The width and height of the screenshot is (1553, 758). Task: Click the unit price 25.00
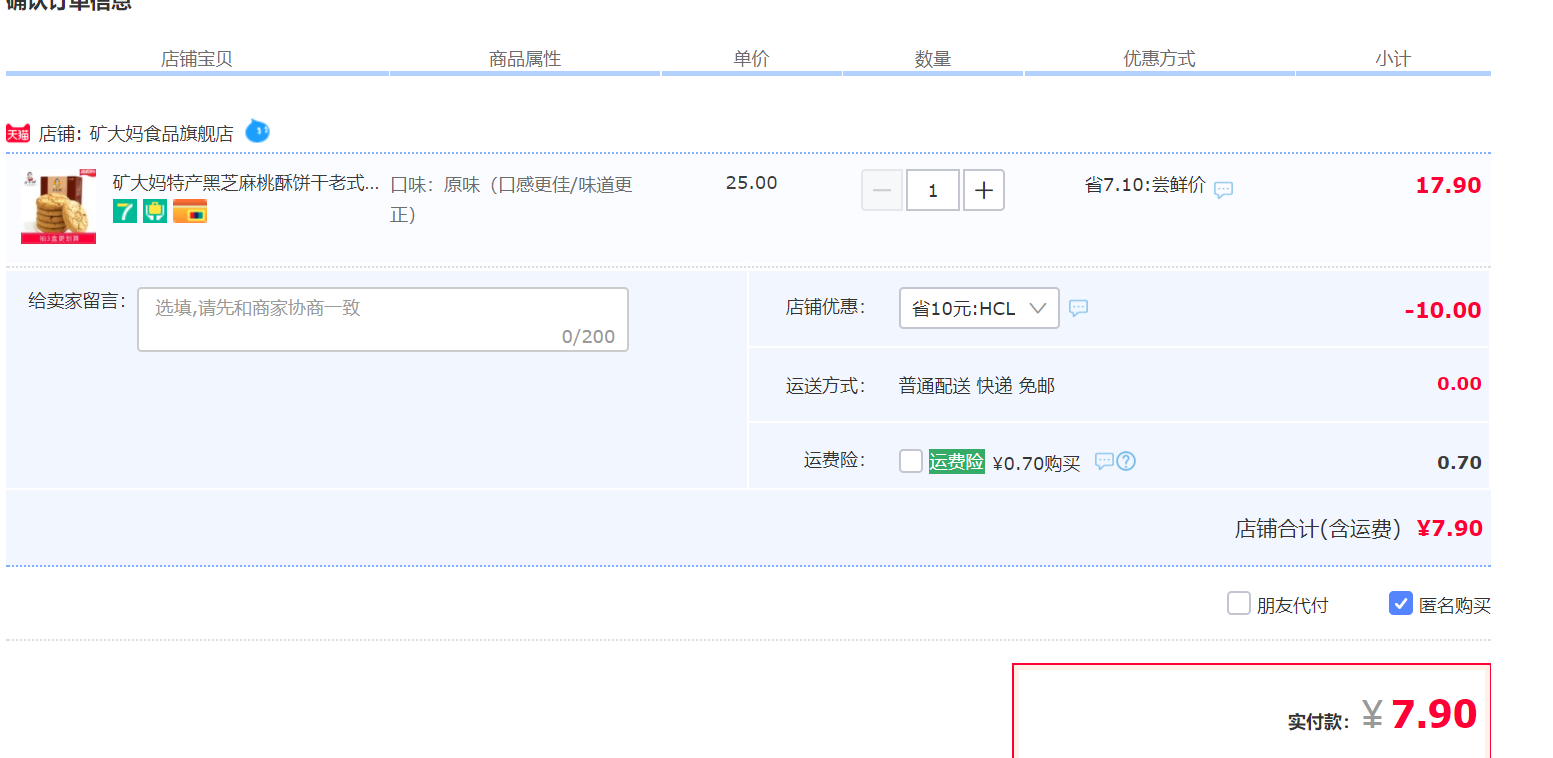751,183
